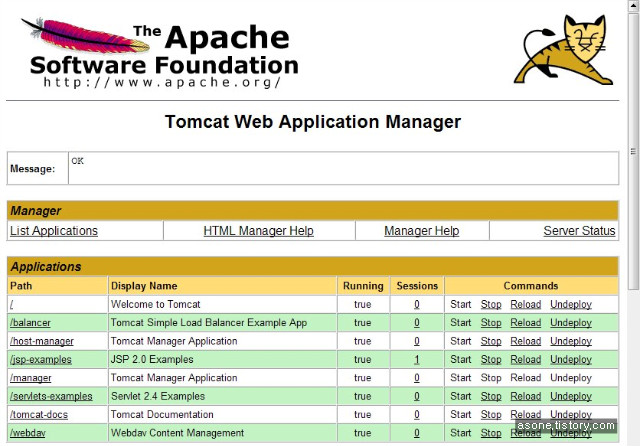Open the Manager Help link

tap(422, 231)
